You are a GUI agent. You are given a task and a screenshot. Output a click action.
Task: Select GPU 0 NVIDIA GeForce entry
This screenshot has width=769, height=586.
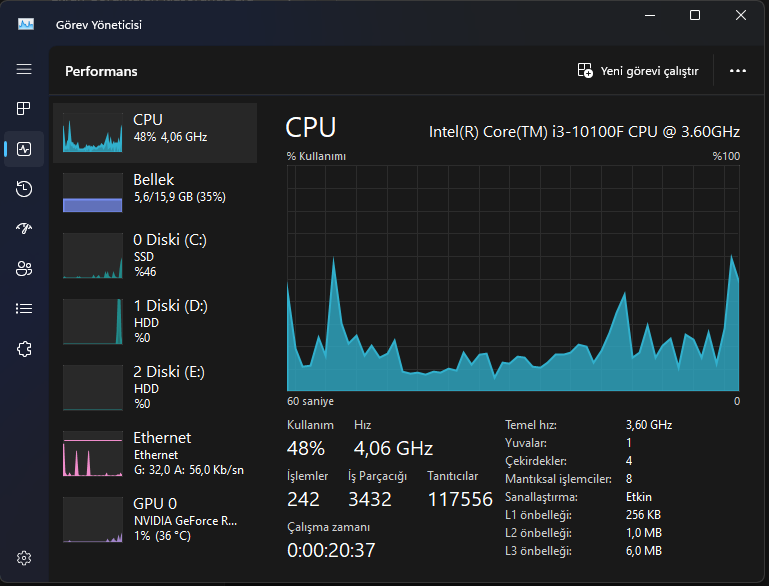coord(155,519)
